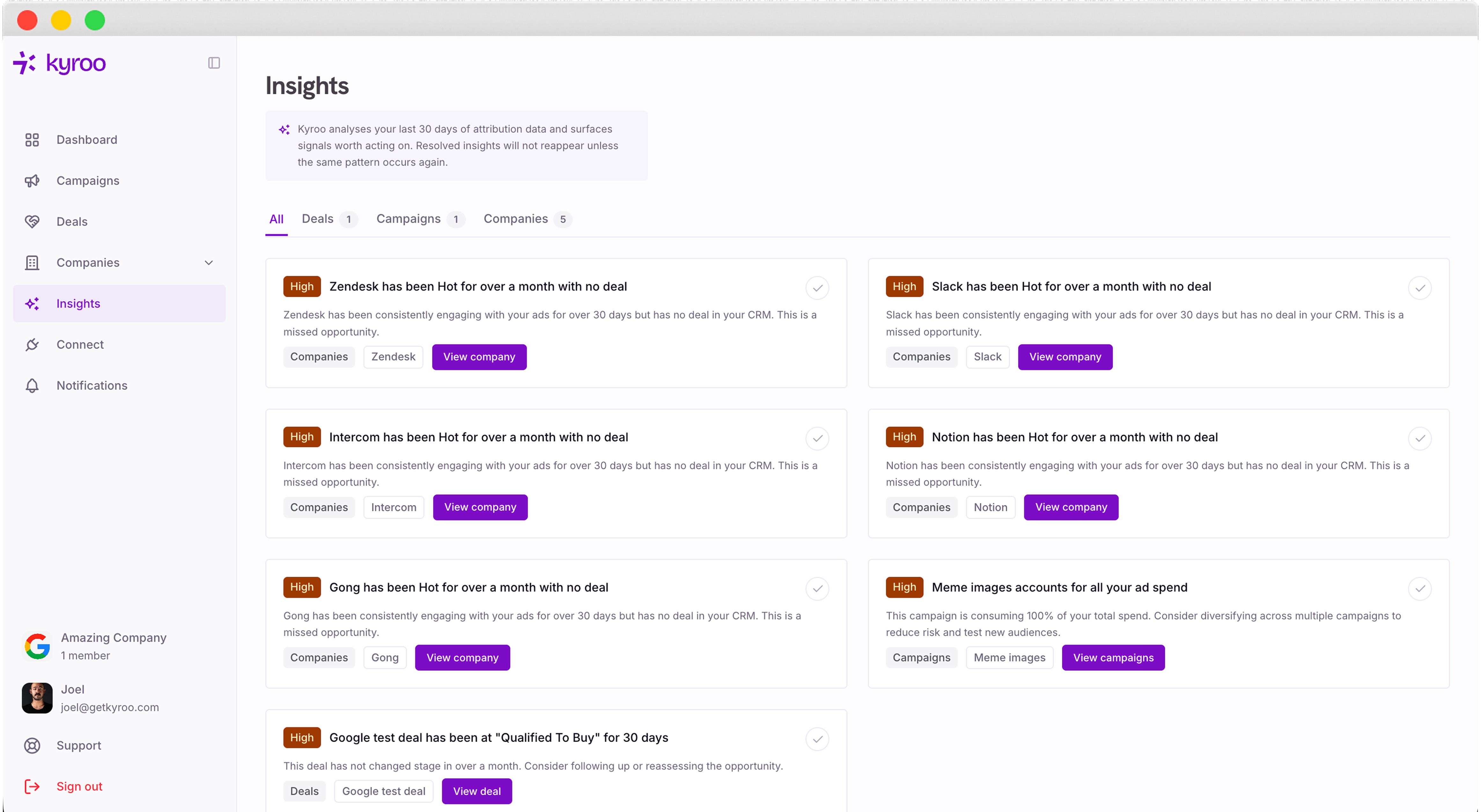Image resolution: width=1481 pixels, height=812 pixels.
Task: Click the Campaigns megaphone icon
Action: click(x=32, y=180)
